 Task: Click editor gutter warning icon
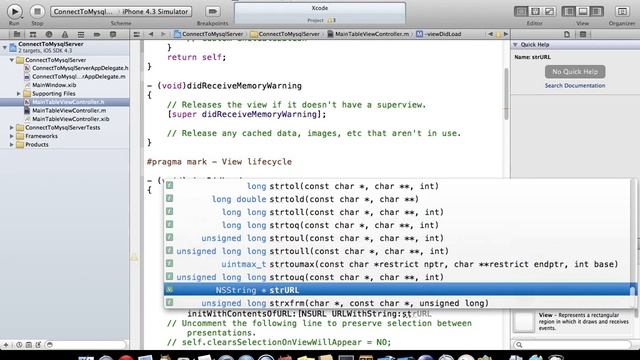(134, 257)
